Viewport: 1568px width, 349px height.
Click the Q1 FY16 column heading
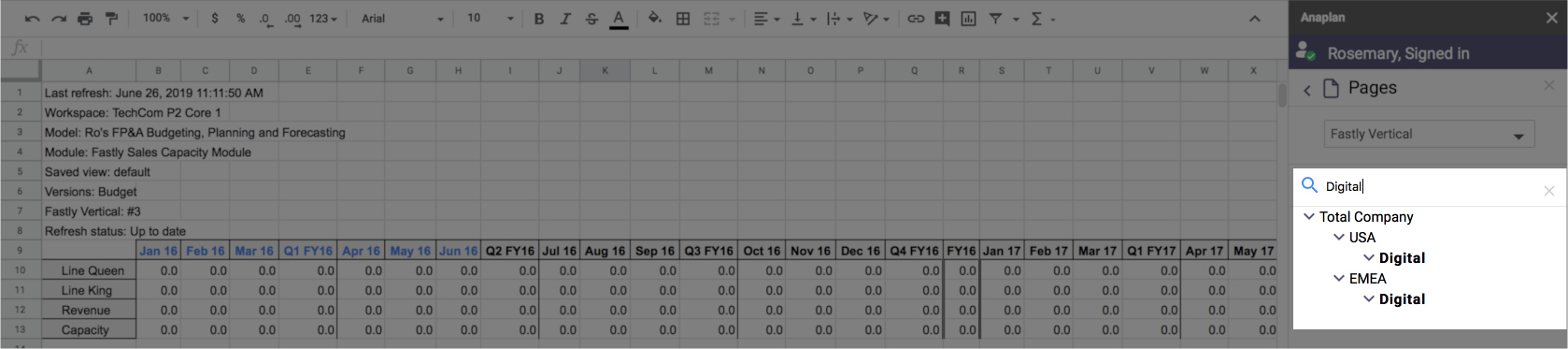307,251
